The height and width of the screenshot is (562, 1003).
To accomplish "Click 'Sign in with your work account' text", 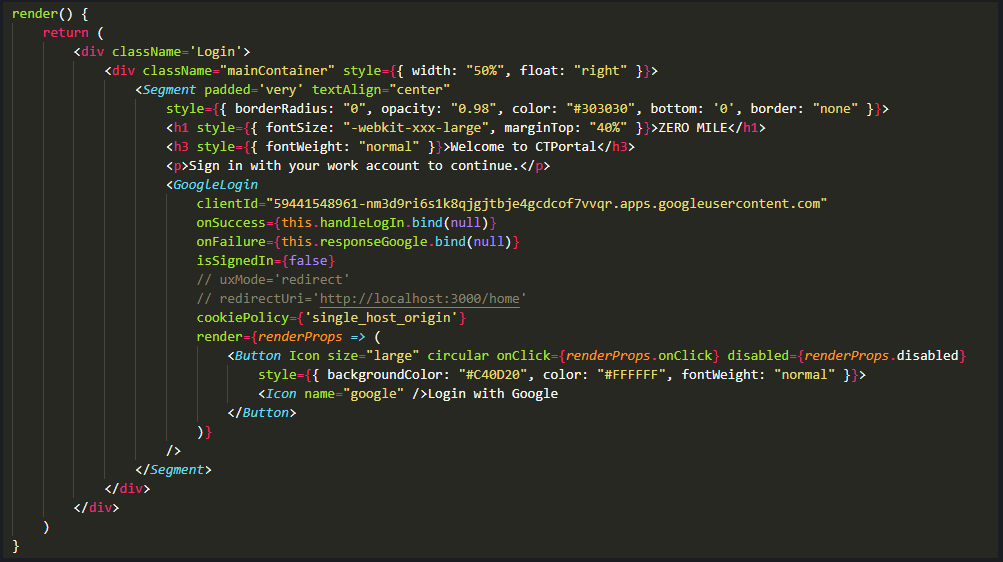I will click(x=307, y=166).
